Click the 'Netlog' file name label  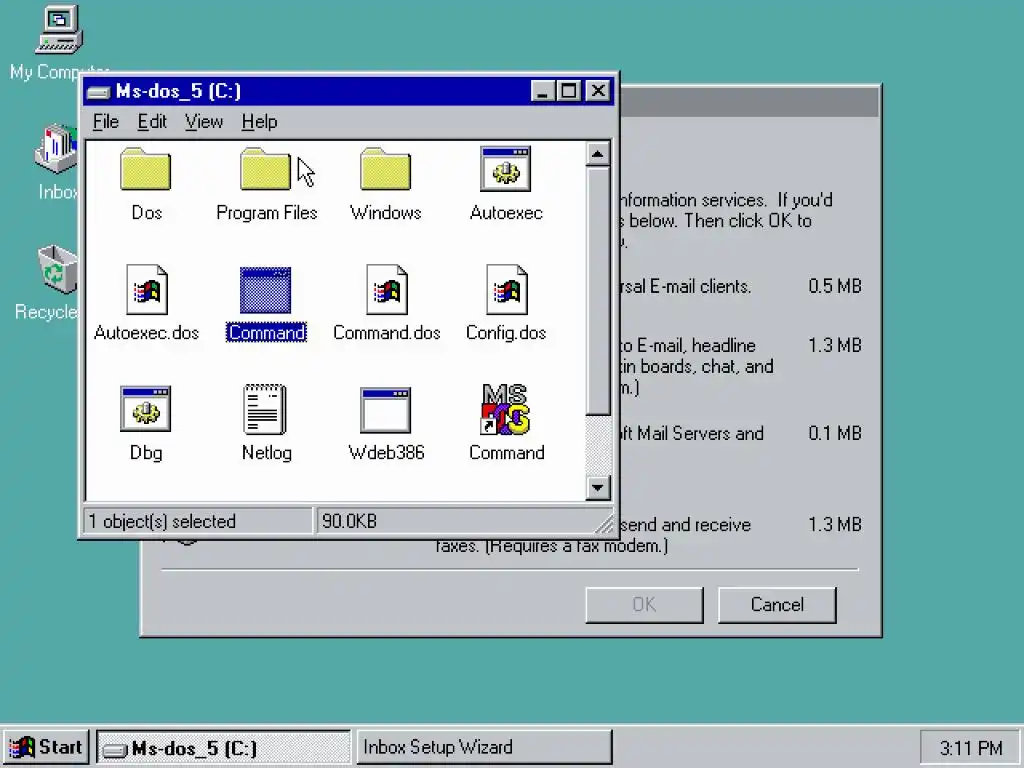[x=266, y=452]
